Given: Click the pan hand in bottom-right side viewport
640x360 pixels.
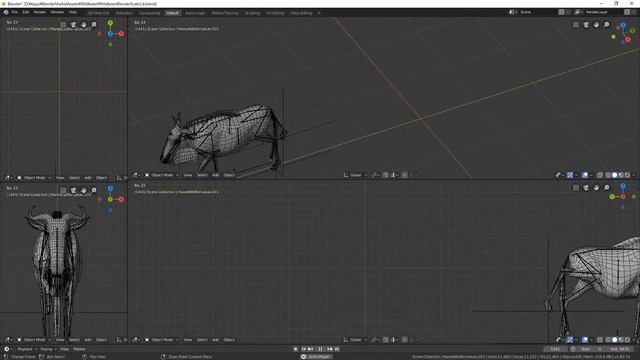Looking at the screenshot, I should (596, 188).
